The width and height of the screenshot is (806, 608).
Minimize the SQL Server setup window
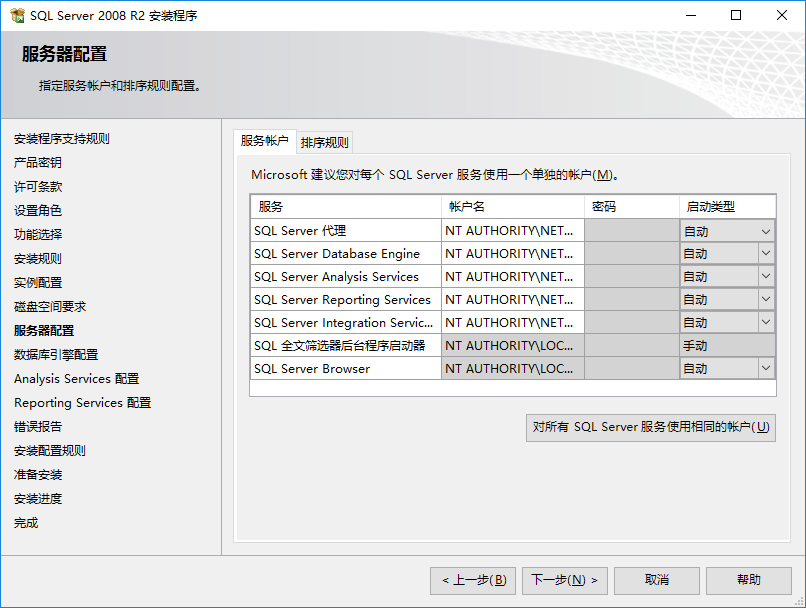point(691,15)
